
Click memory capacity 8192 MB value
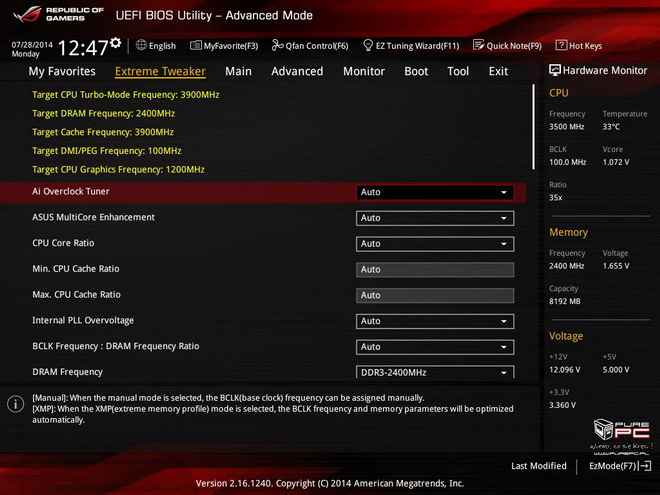[564, 301]
